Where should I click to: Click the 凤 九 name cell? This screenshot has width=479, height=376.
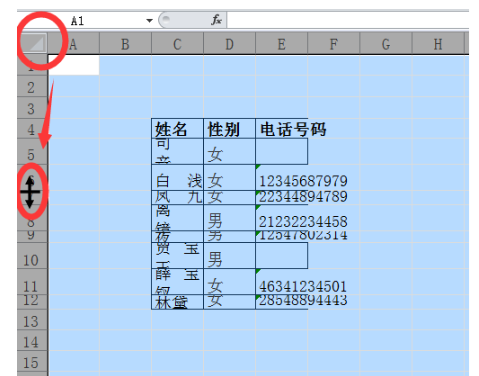177,197
